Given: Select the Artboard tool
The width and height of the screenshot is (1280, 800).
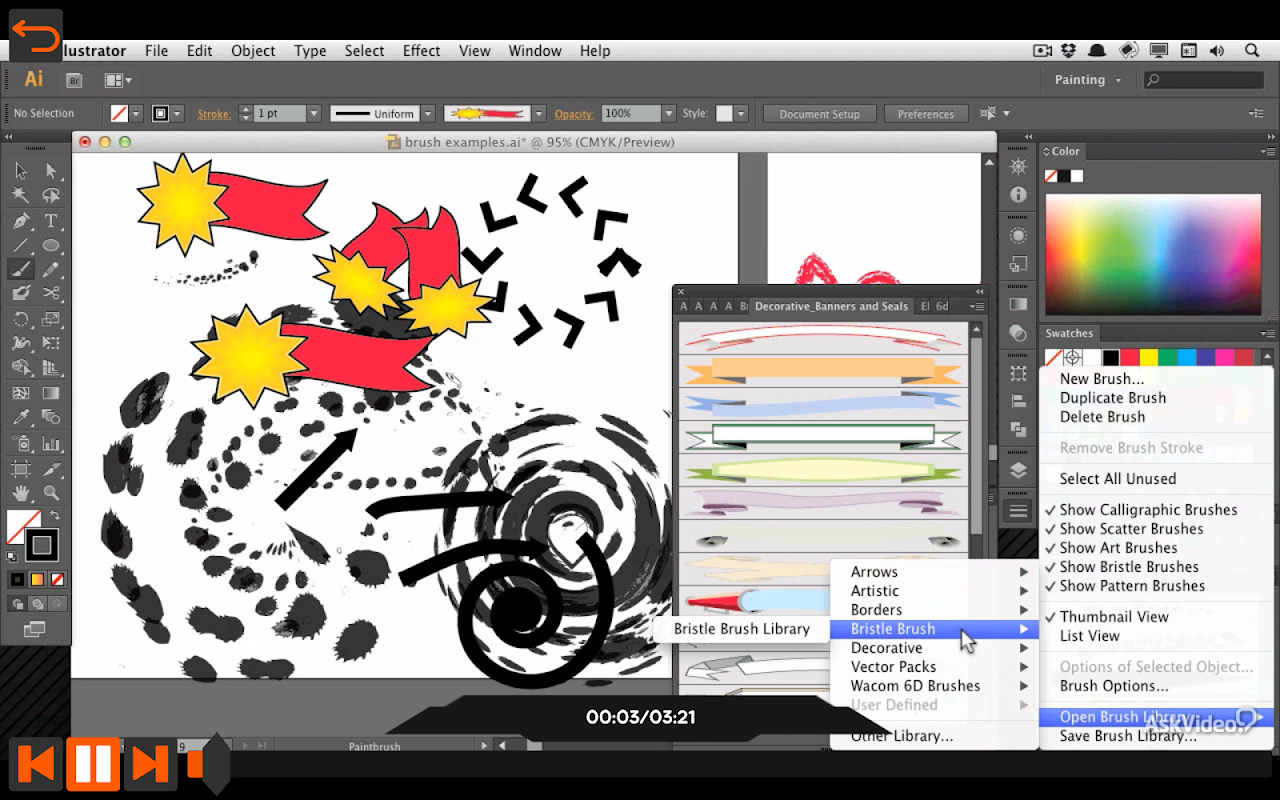Looking at the screenshot, I should pyautogui.click(x=21, y=468).
